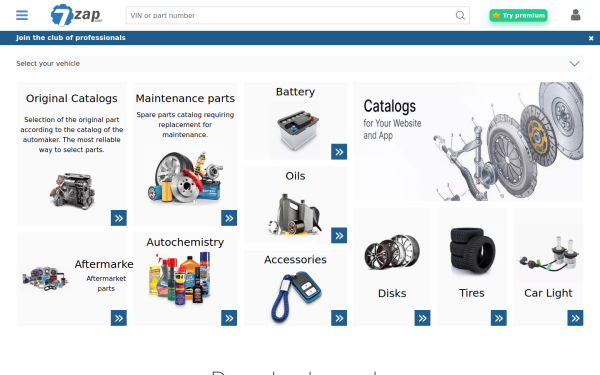Click the engine image in Original Catalogs
The image size is (600, 375).
[x=72, y=190]
